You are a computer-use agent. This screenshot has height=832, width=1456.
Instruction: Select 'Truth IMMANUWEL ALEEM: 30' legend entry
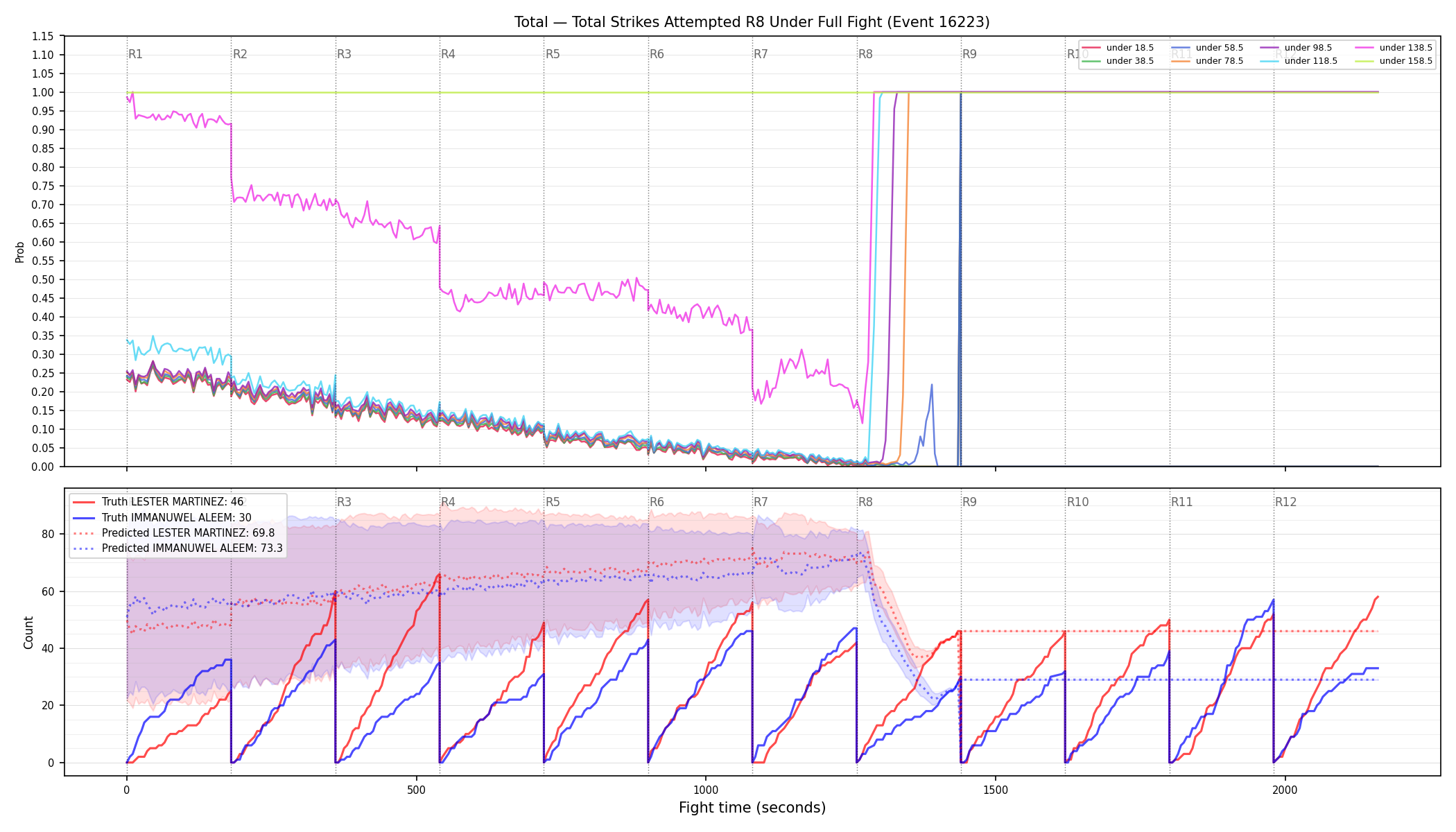(x=177, y=518)
